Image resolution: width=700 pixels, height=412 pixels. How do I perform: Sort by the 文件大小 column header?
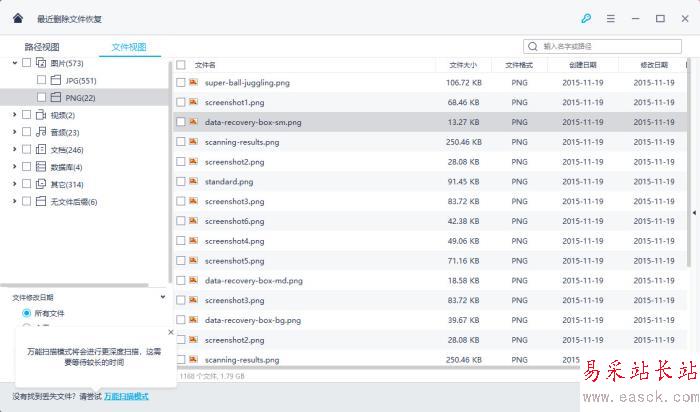click(x=463, y=65)
